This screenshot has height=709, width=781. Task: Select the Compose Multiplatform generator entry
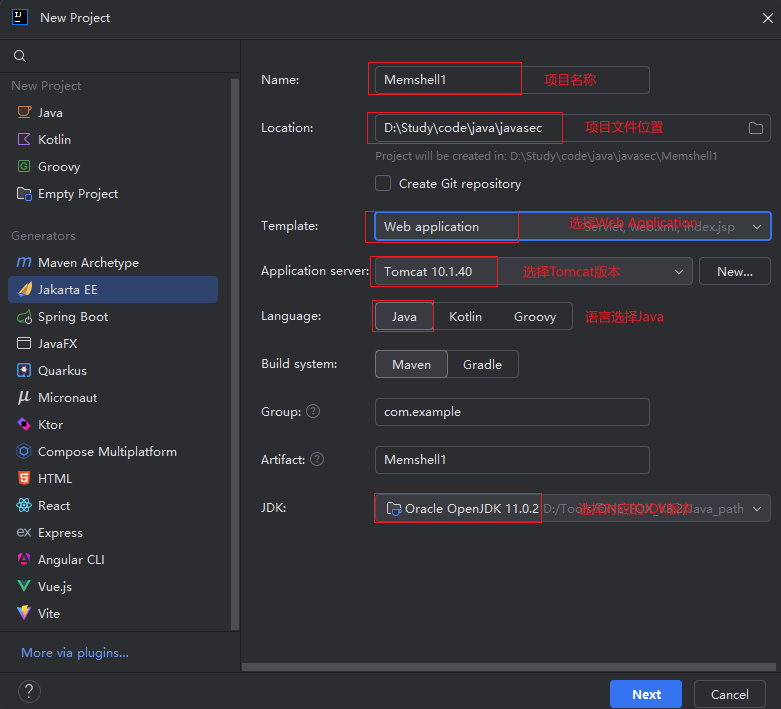[113, 451]
